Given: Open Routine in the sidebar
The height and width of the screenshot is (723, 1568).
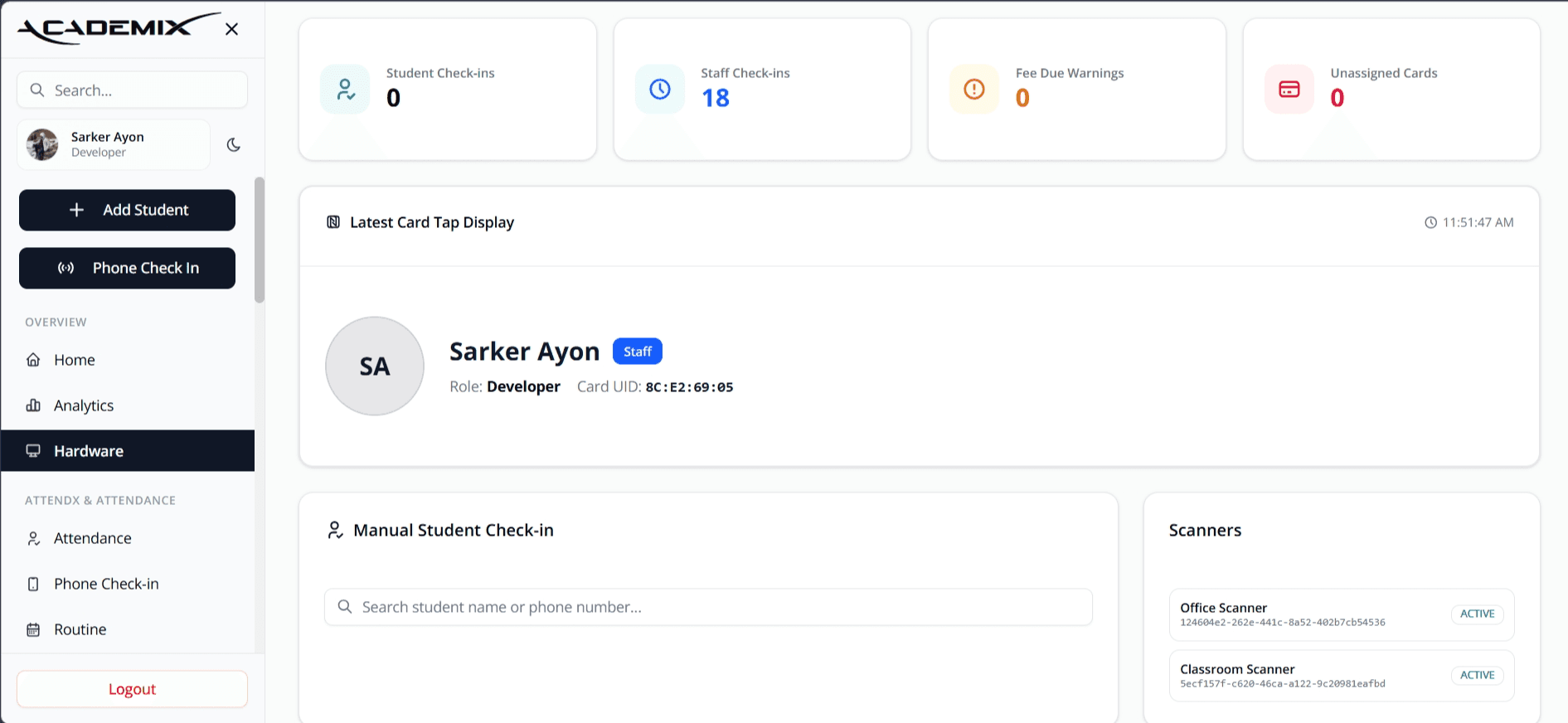Looking at the screenshot, I should tap(128, 629).
